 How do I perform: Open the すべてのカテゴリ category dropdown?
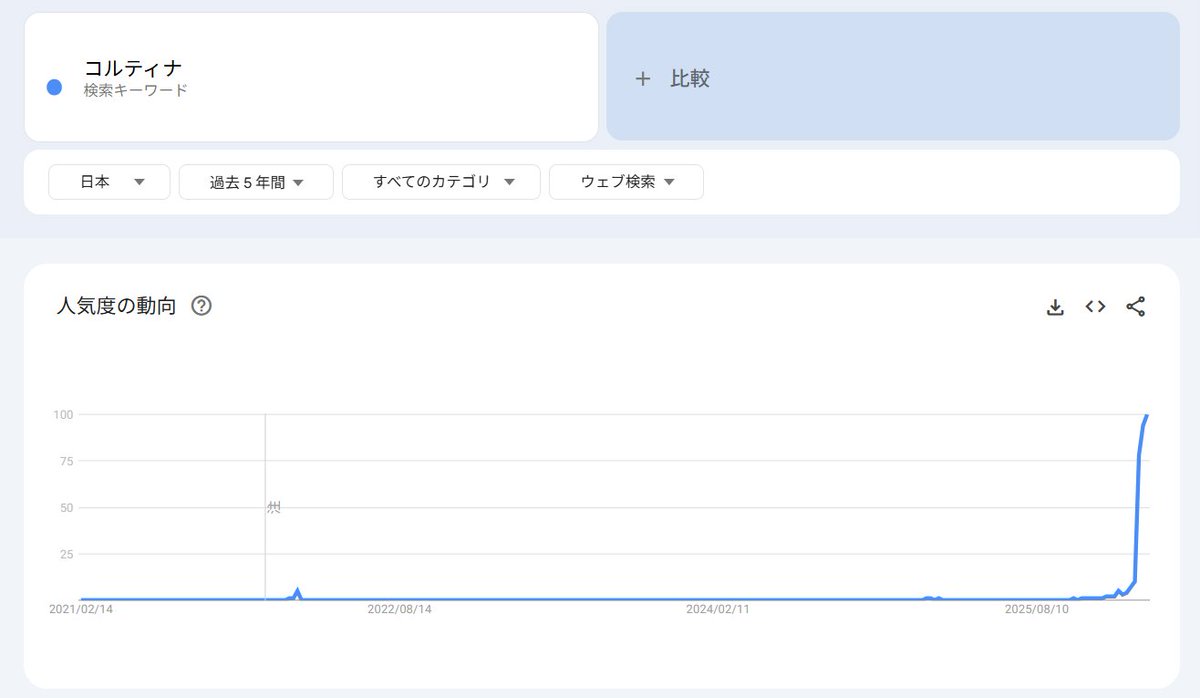coord(441,182)
